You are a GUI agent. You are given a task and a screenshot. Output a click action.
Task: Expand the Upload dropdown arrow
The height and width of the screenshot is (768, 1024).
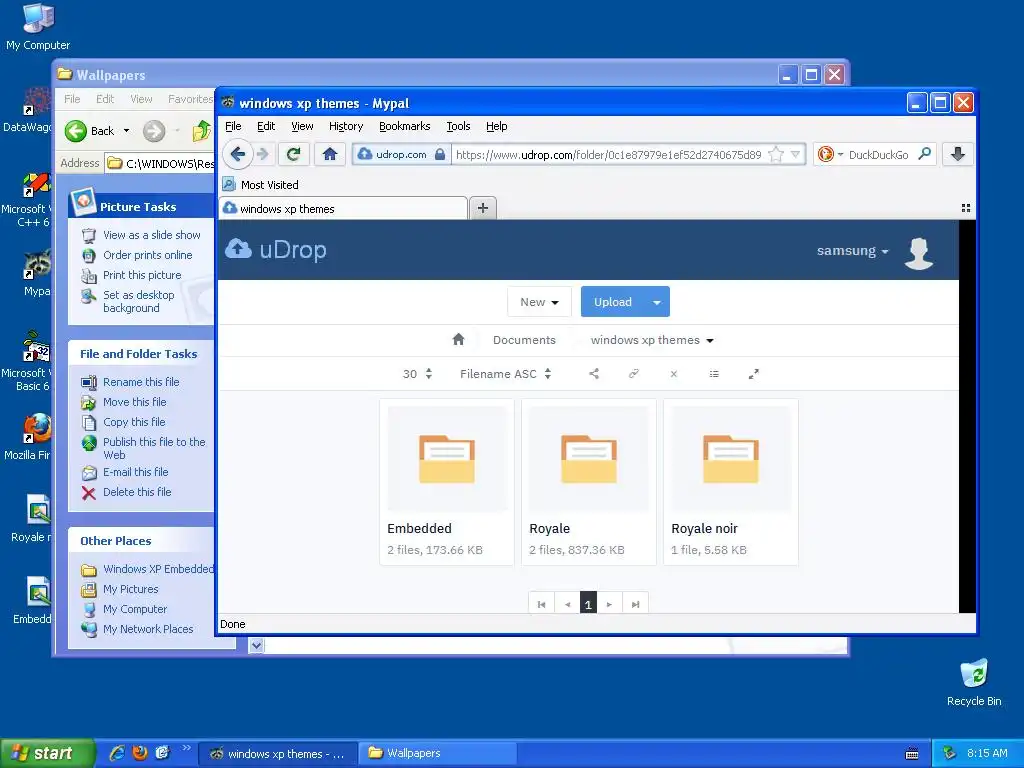pos(657,302)
